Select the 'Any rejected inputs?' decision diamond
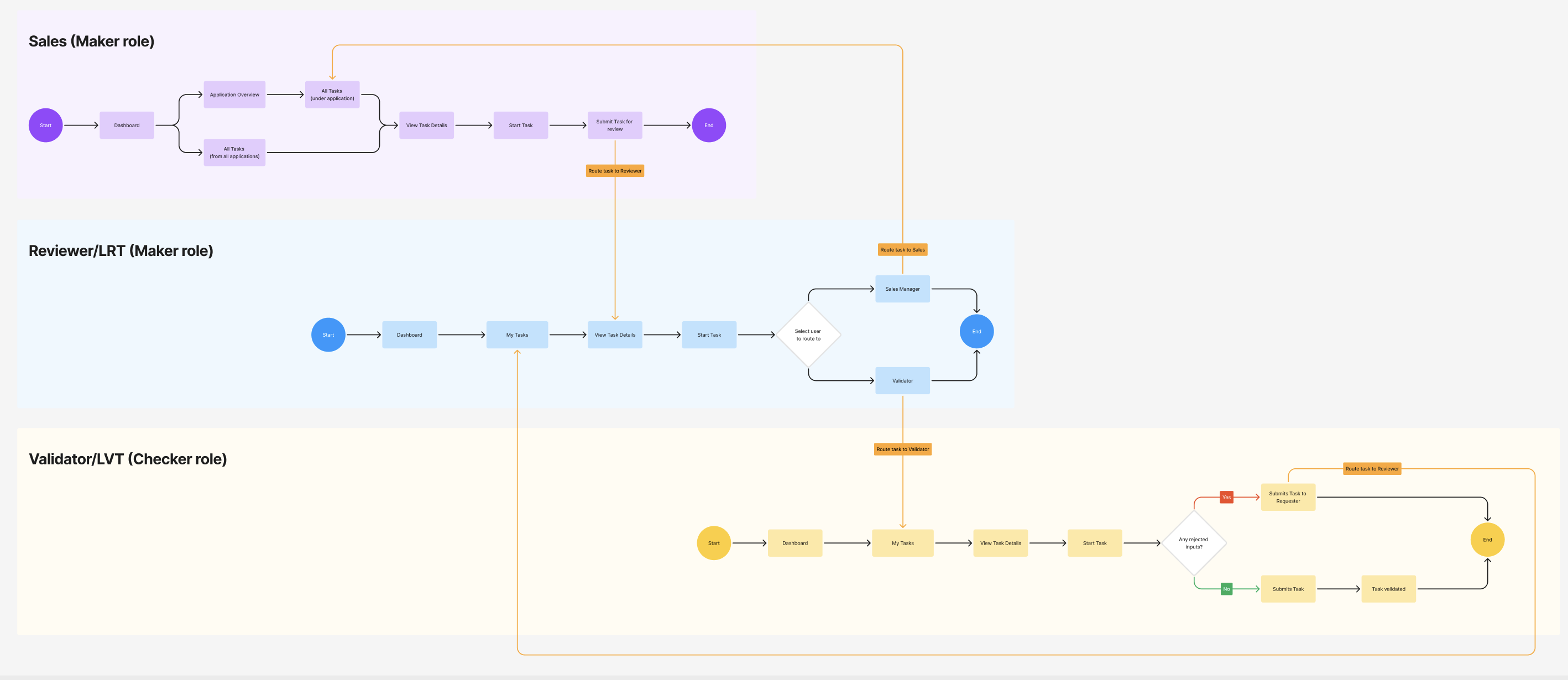Viewport: 1568px width, 680px height. pos(1193,543)
